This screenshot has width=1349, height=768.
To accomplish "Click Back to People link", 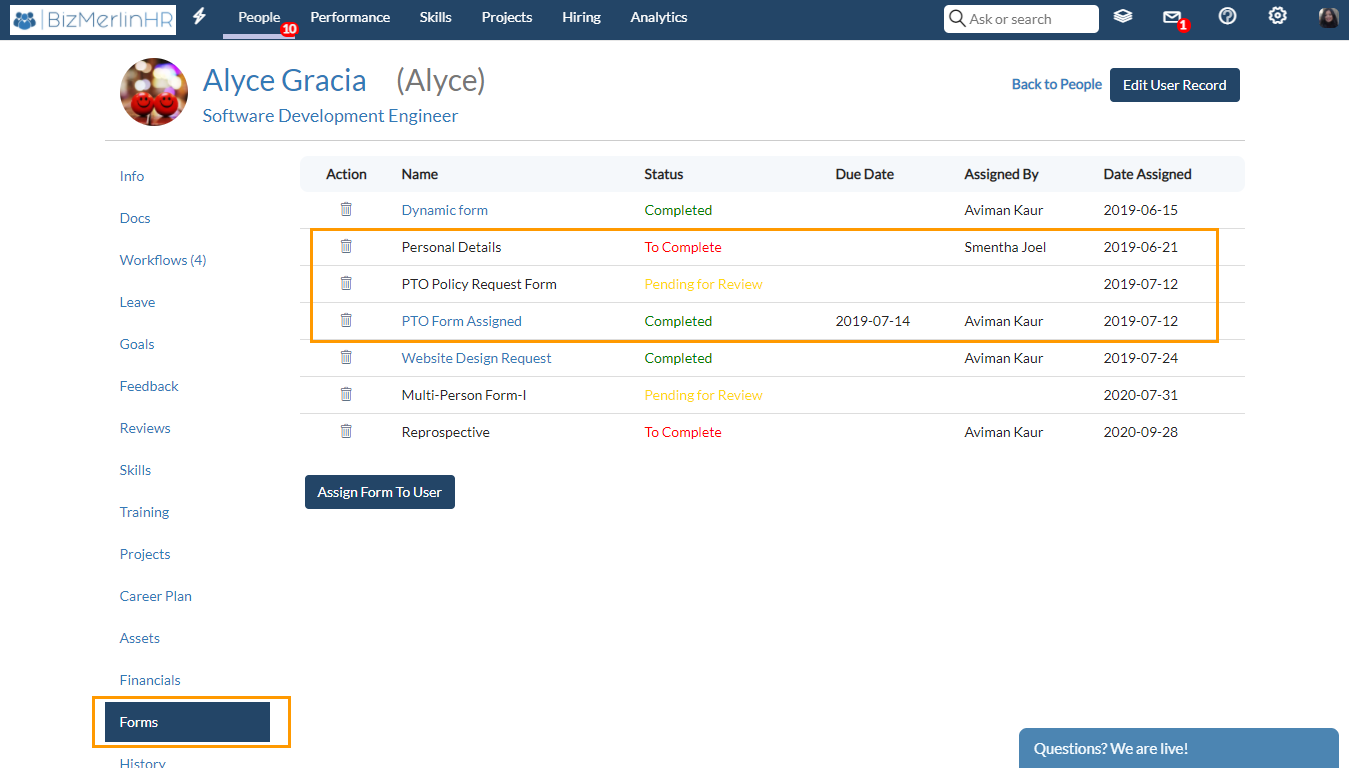I will 1057,84.
